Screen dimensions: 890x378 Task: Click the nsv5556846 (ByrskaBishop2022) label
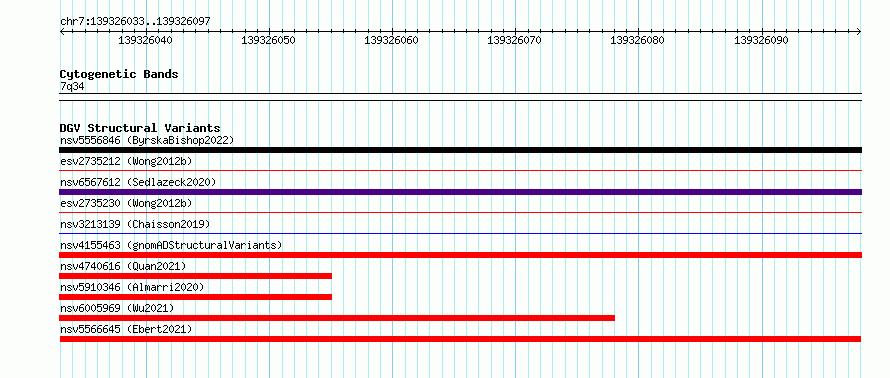(x=147, y=140)
